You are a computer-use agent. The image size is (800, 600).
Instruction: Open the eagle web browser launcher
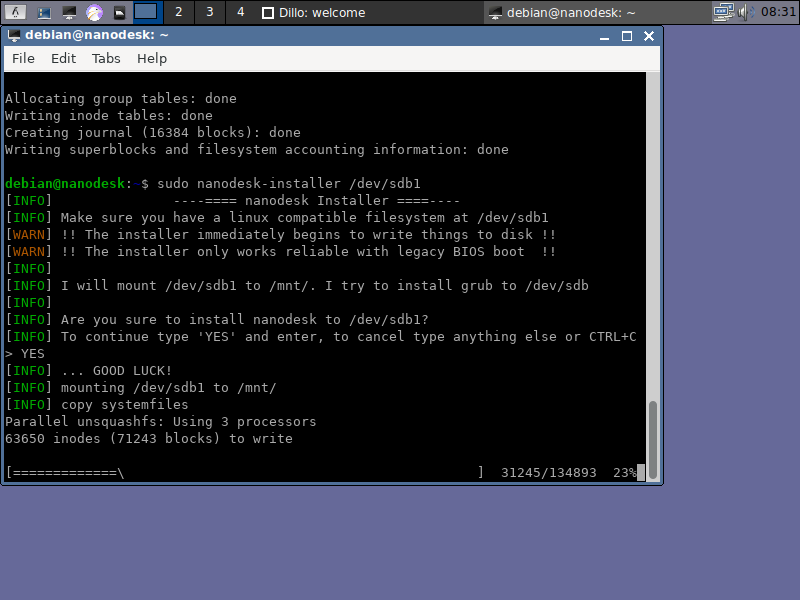pyautogui.click(x=94, y=12)
